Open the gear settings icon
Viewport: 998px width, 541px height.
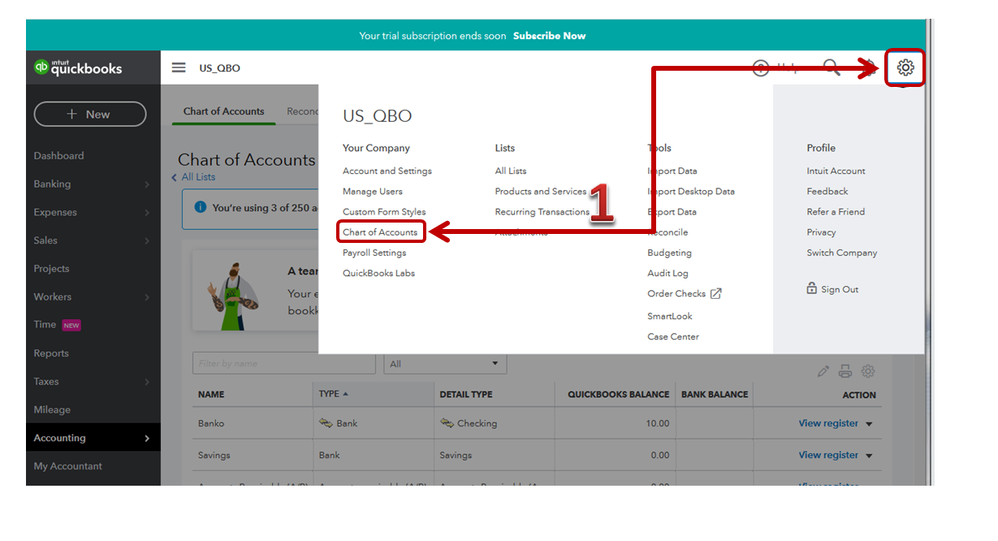pos(905,67)
